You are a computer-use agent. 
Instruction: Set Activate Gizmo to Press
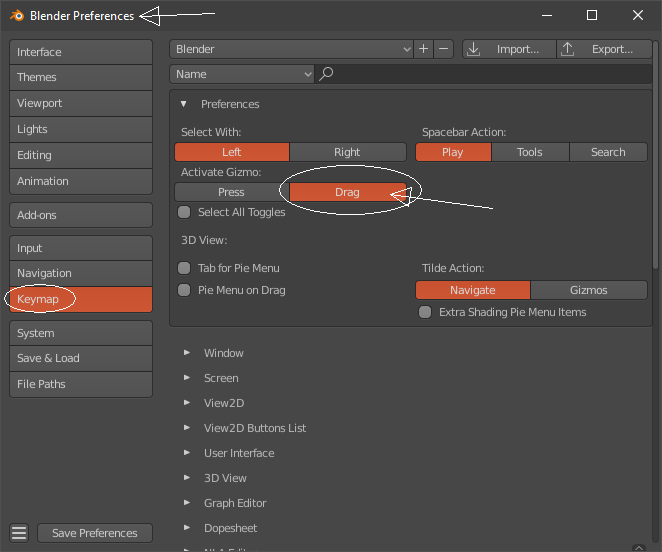232,192
